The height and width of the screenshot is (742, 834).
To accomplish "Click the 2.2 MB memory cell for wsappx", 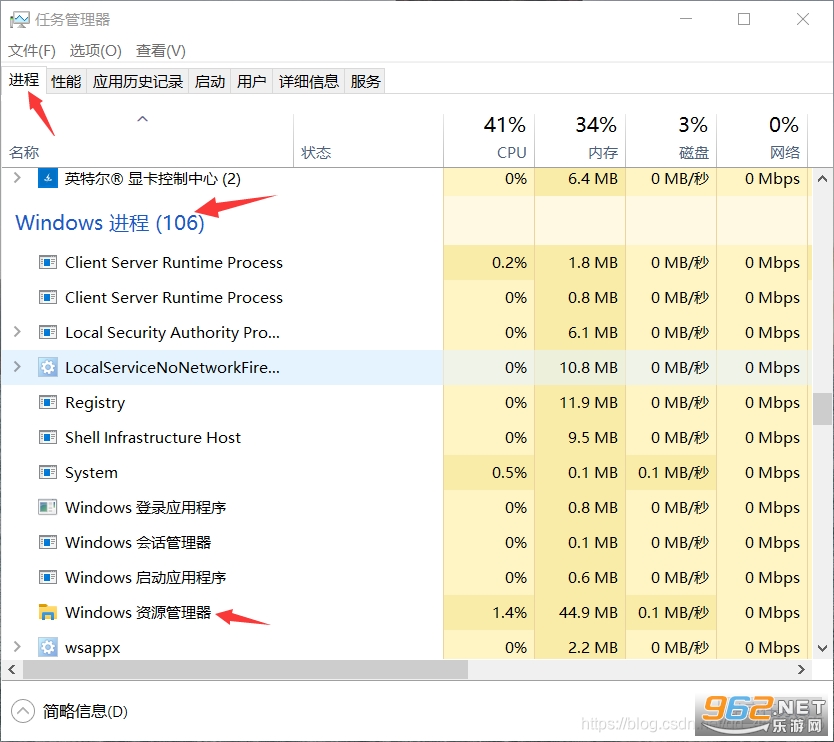I will (580, 647).
